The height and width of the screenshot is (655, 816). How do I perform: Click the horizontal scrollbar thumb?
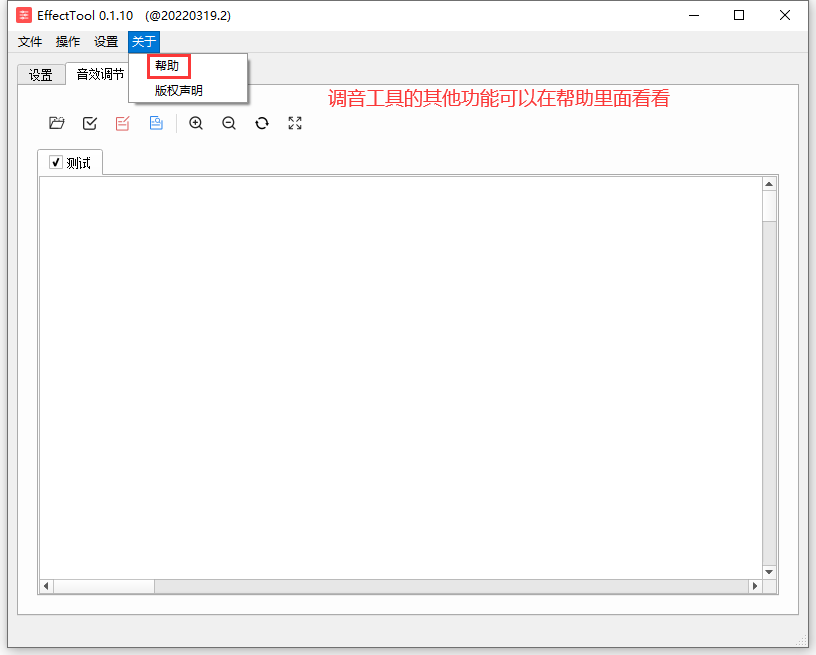coord(104,586)
